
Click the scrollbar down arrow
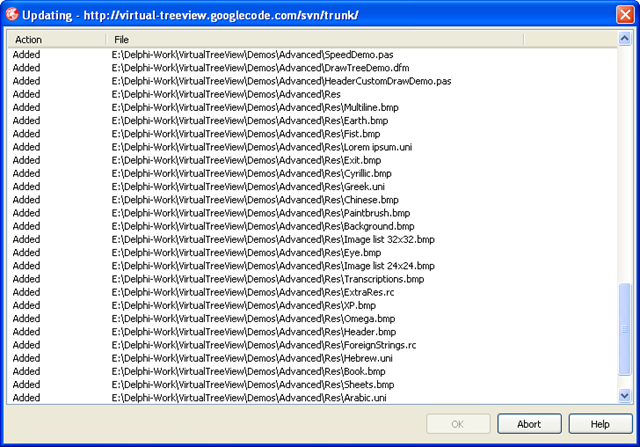(624, 395)
